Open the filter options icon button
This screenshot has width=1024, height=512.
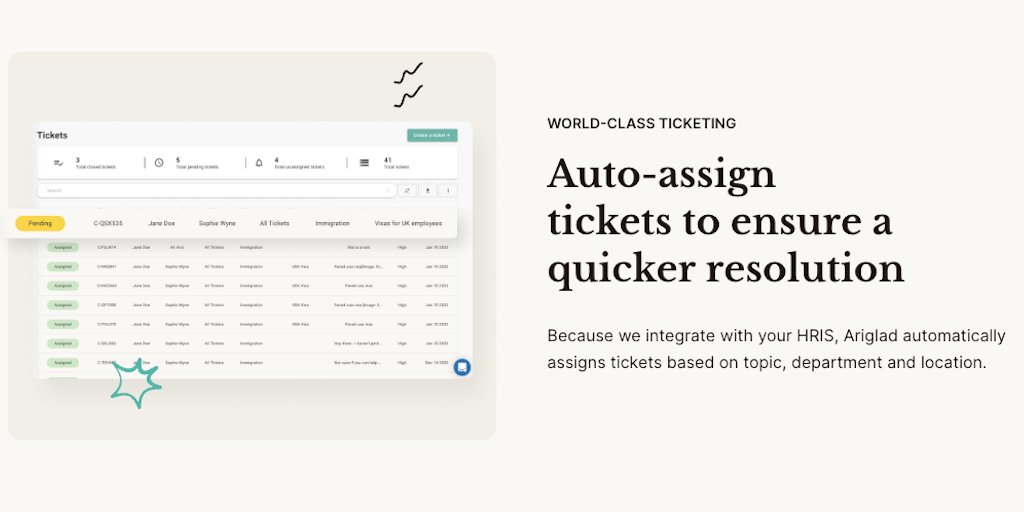point(407,191)
